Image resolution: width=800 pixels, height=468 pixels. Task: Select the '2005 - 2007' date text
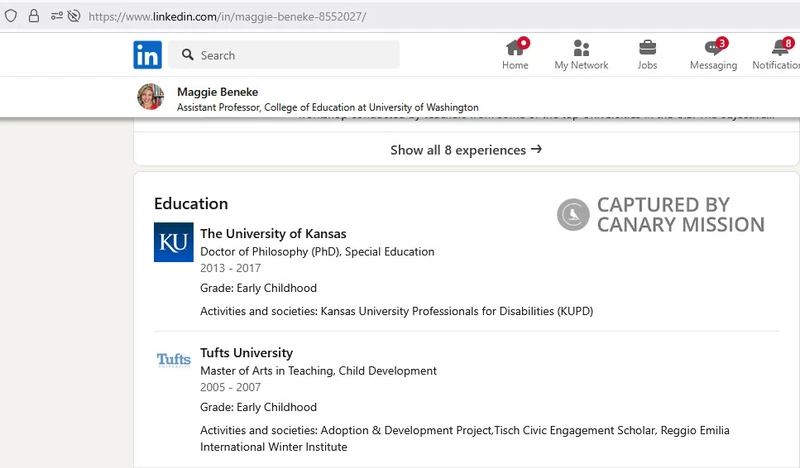click(x=230, y=387)
